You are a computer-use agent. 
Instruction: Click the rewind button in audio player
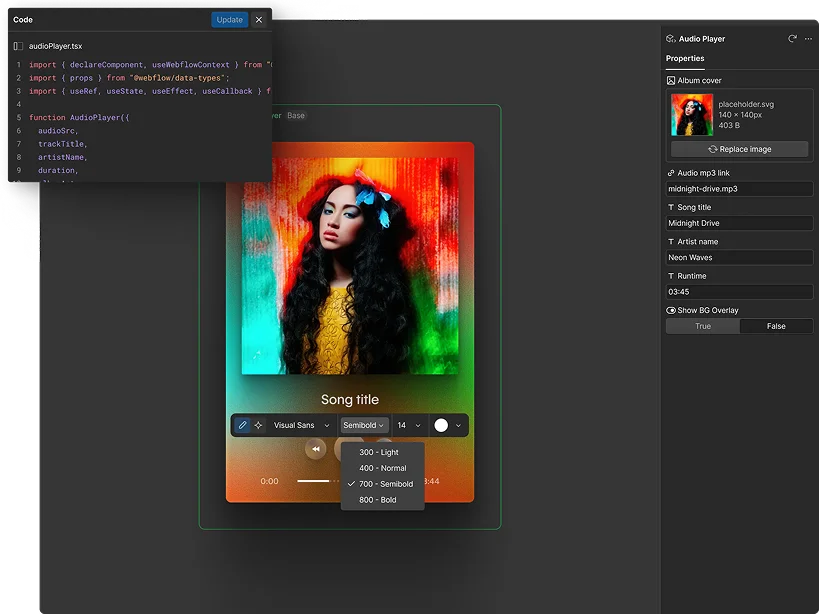coord(315,449)
